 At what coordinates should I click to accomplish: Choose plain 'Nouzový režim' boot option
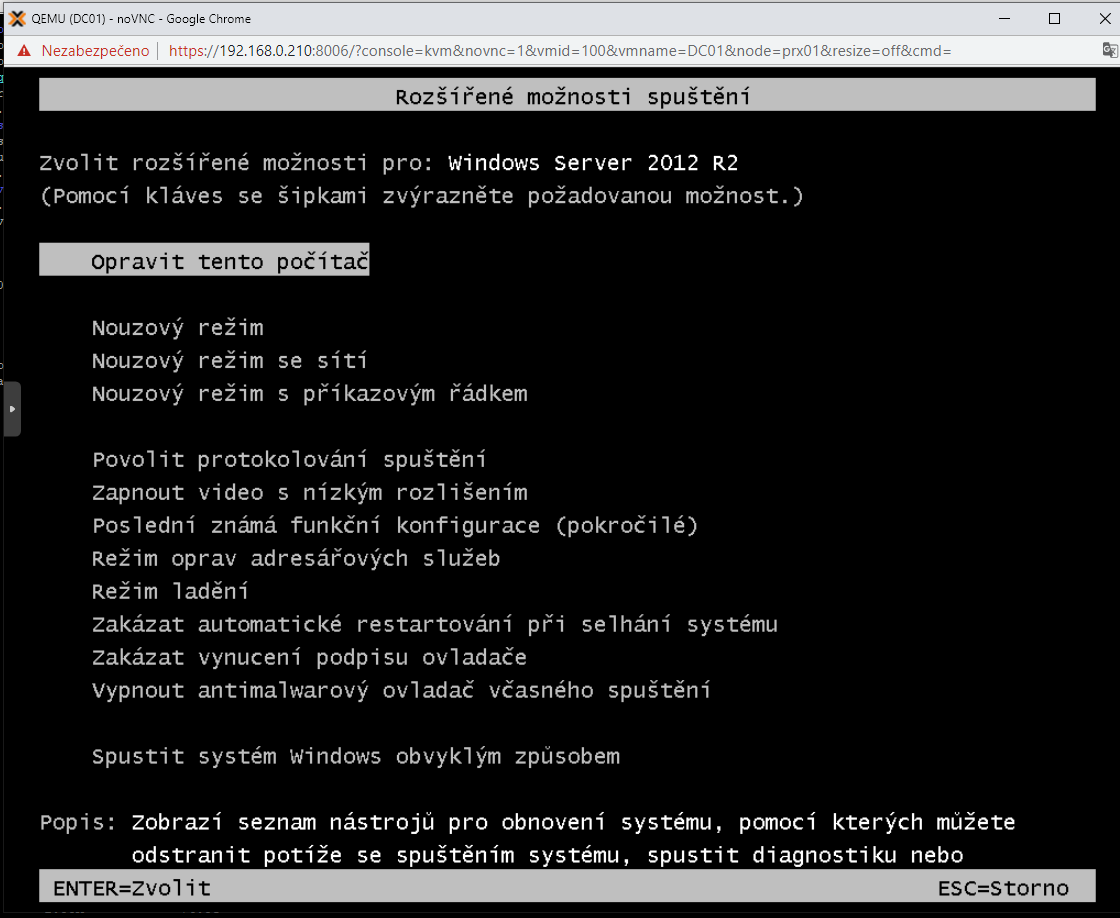point(177,328)
